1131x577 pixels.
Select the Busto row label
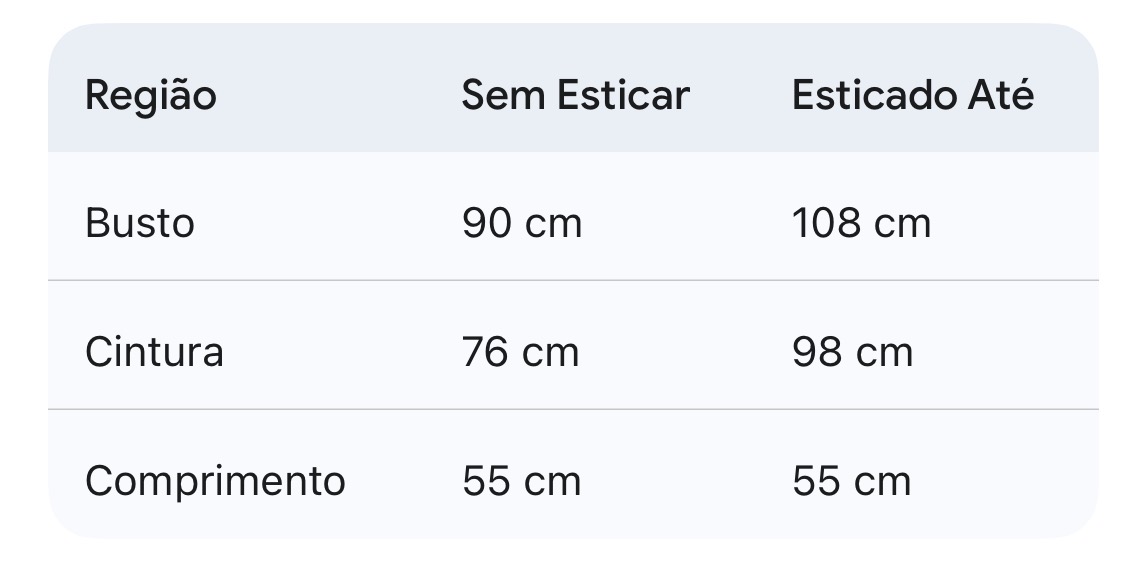[139, 223]
